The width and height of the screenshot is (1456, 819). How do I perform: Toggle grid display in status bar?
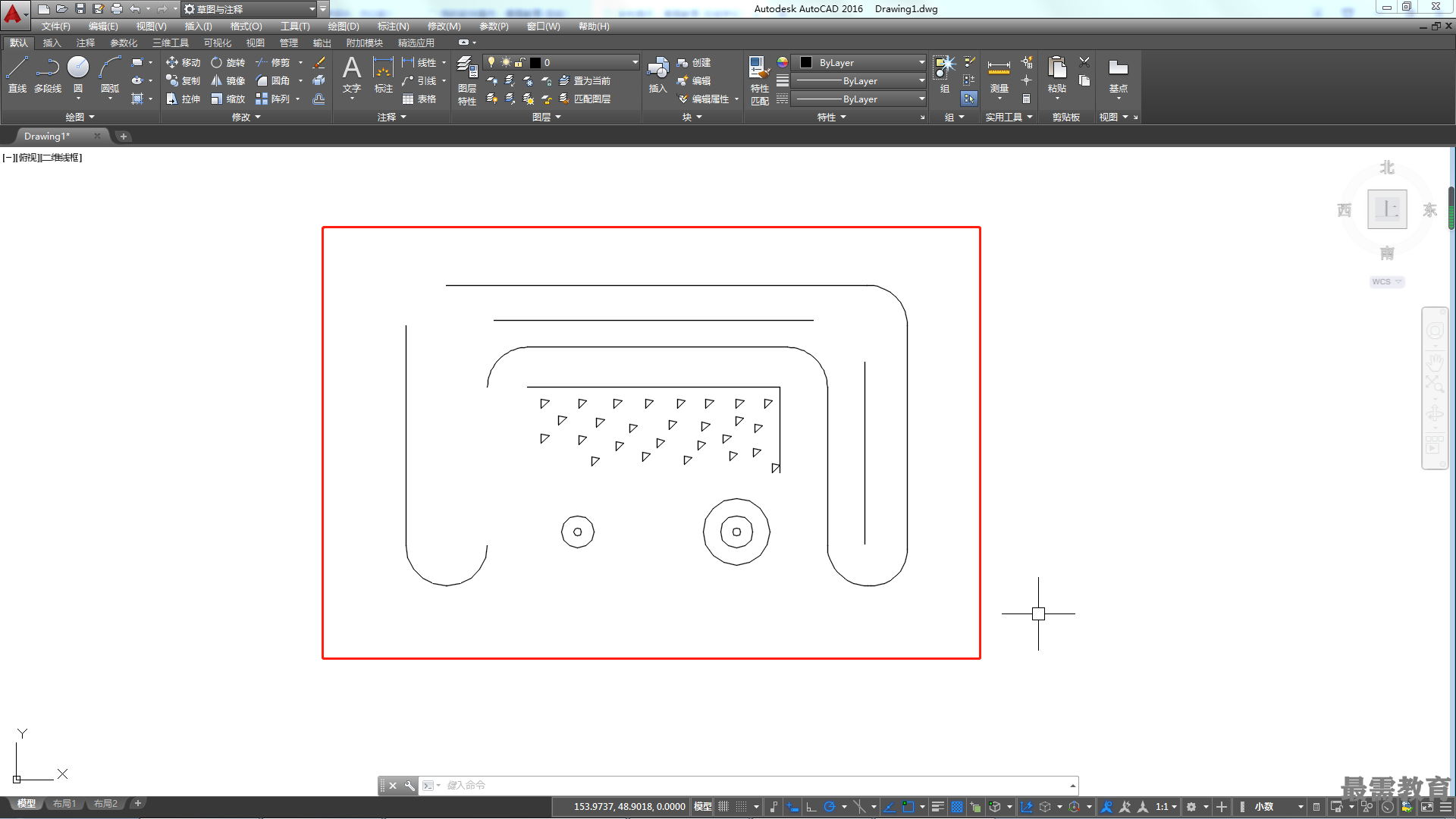[723, 806]
